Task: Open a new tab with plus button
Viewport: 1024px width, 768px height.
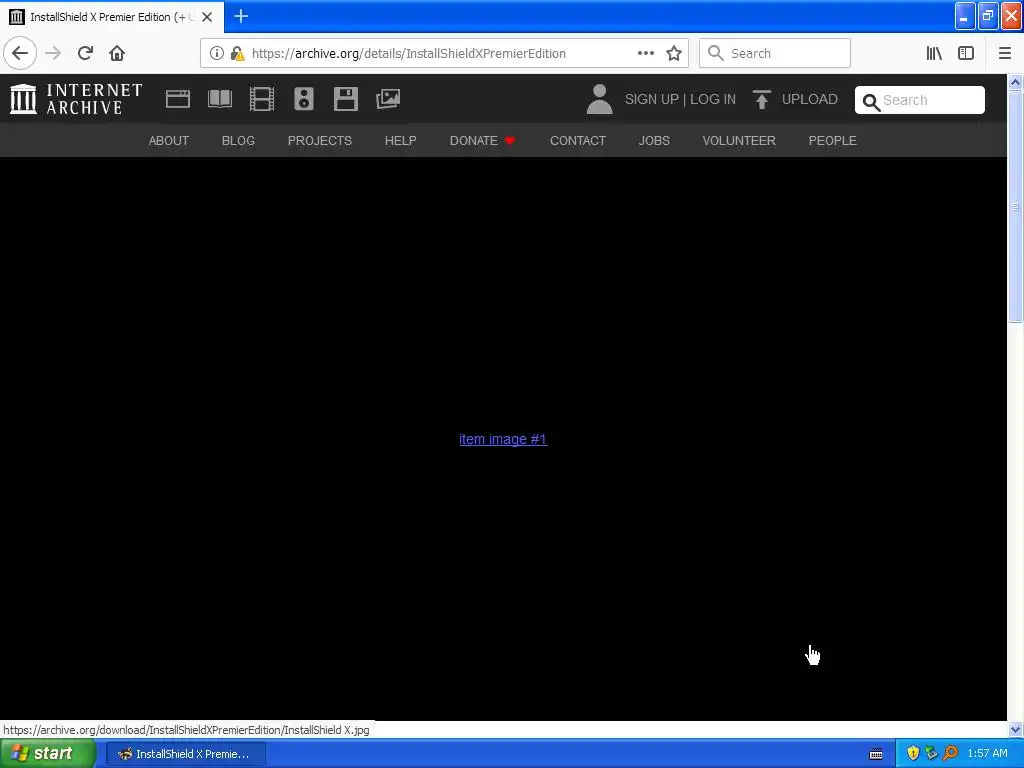Action: coord(241,16)
